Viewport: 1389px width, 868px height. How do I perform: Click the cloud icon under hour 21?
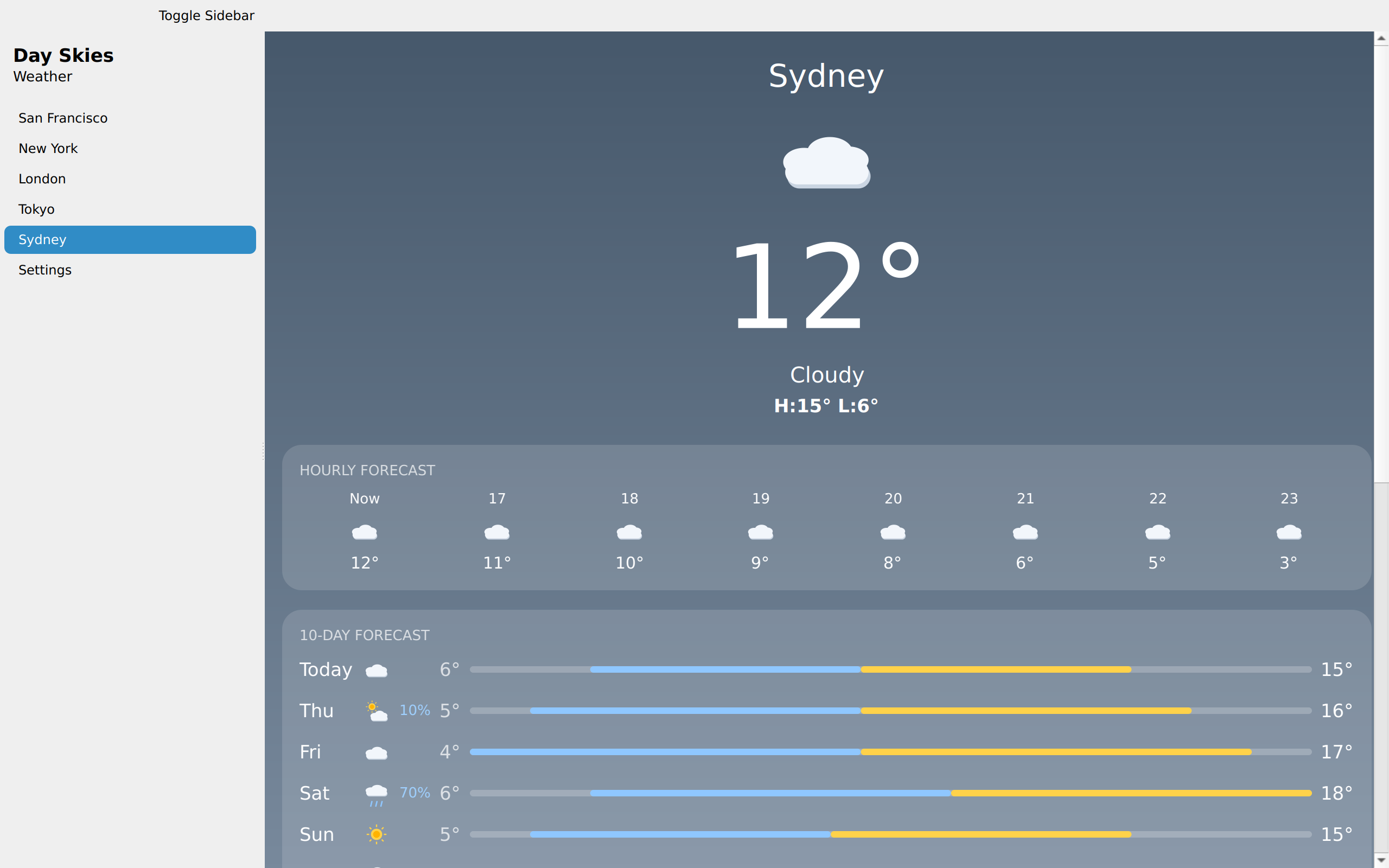pos(1025,532)
